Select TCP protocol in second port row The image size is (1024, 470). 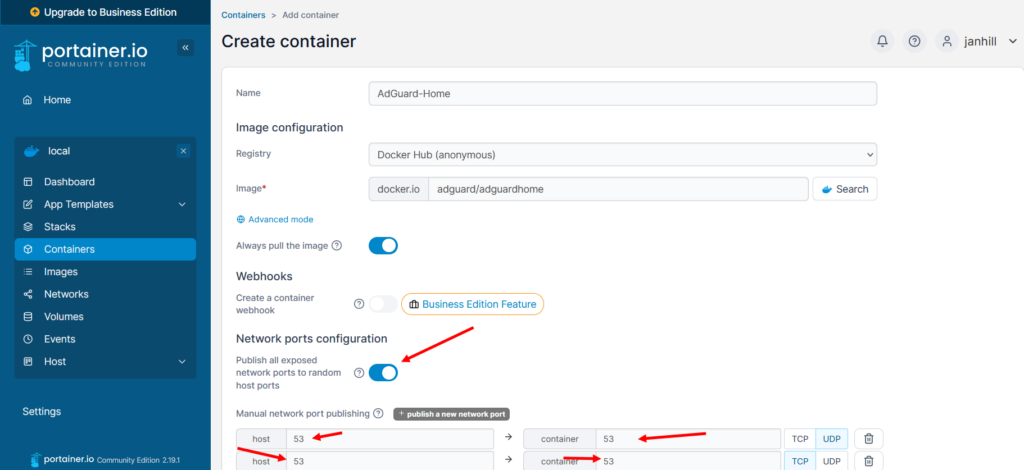(x=800, y=461)
